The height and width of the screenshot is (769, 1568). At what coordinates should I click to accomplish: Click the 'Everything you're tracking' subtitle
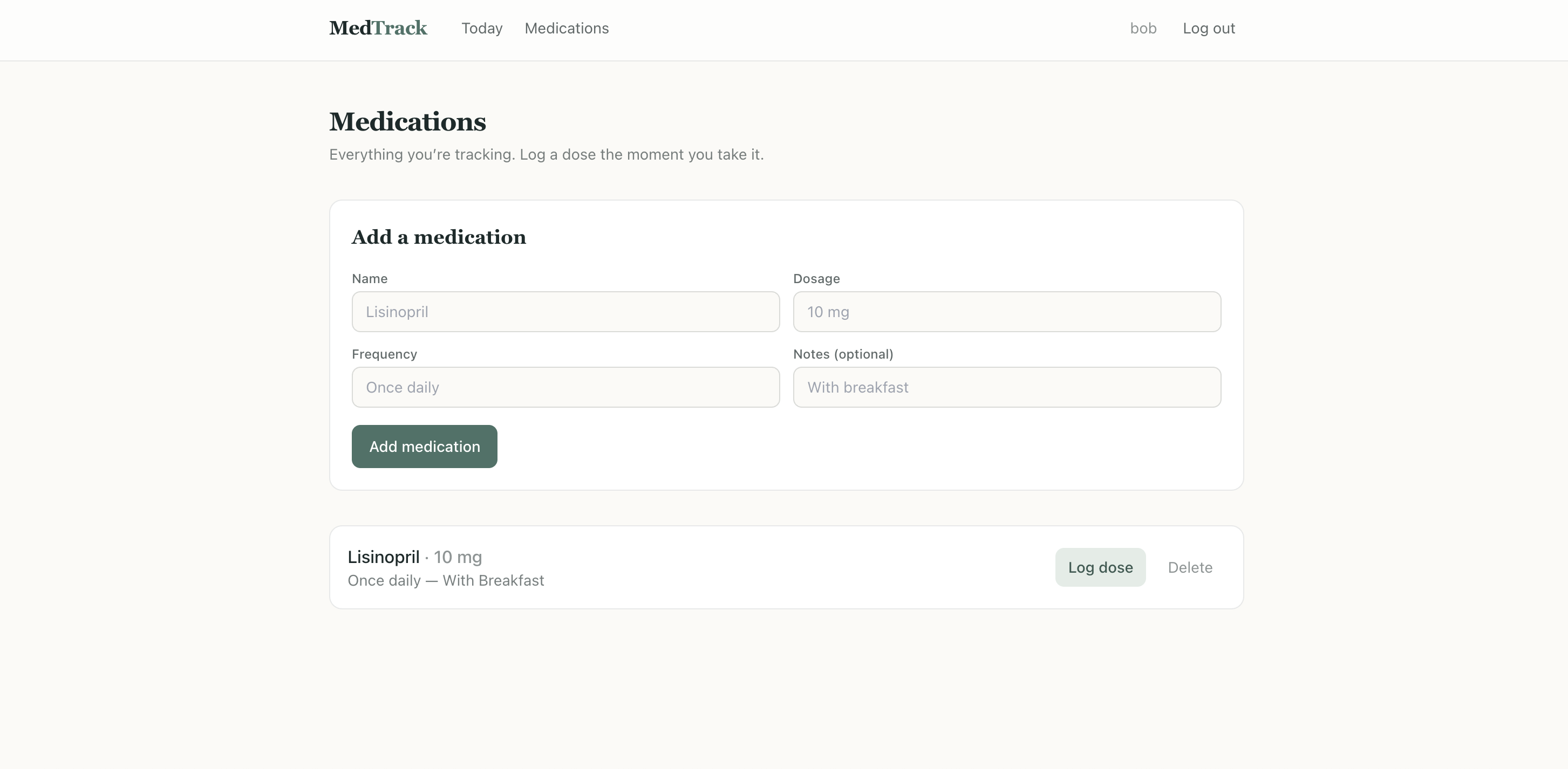tap(546, 155)
